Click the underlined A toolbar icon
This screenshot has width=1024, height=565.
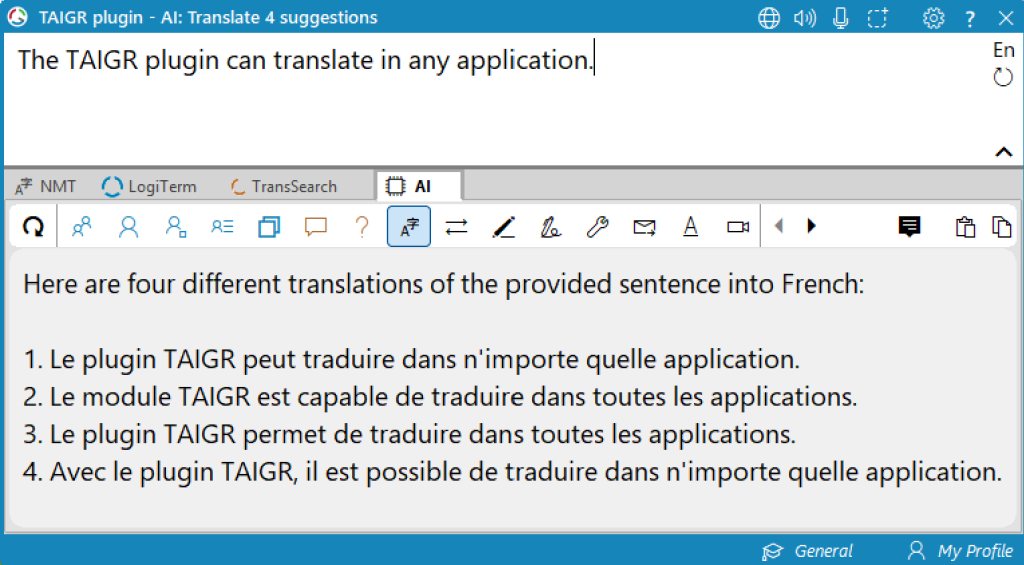click(x=690, y=227)
